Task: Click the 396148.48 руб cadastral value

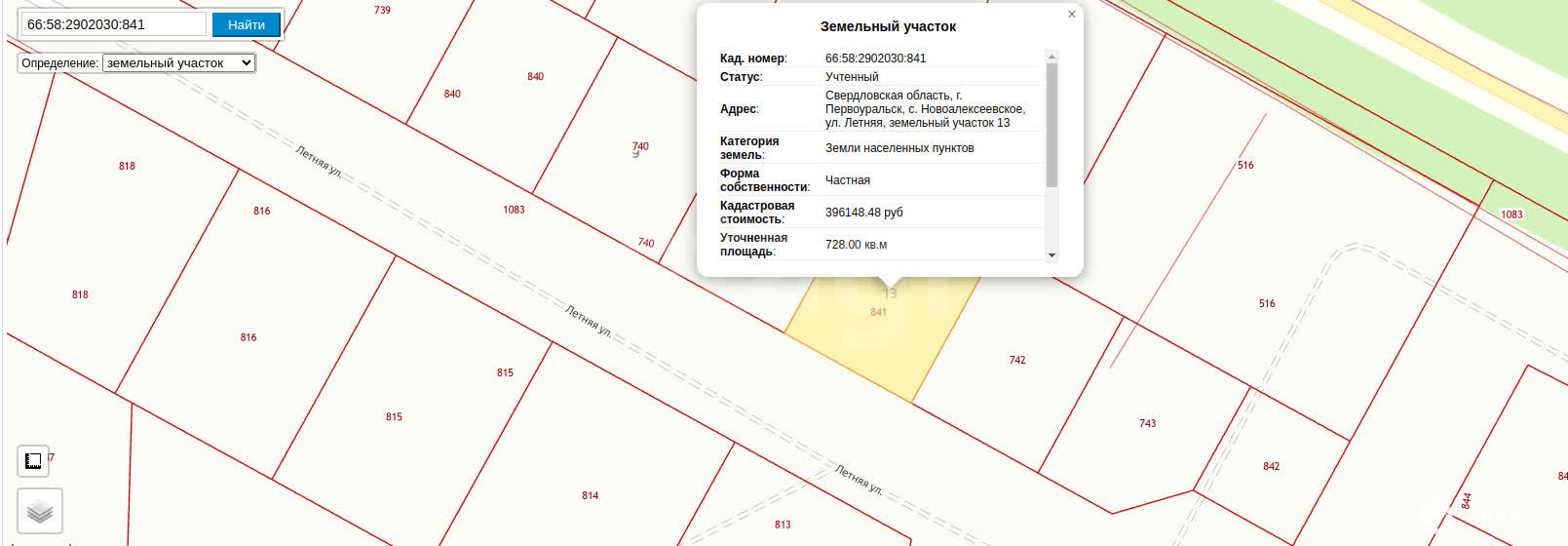Action: 863,213
